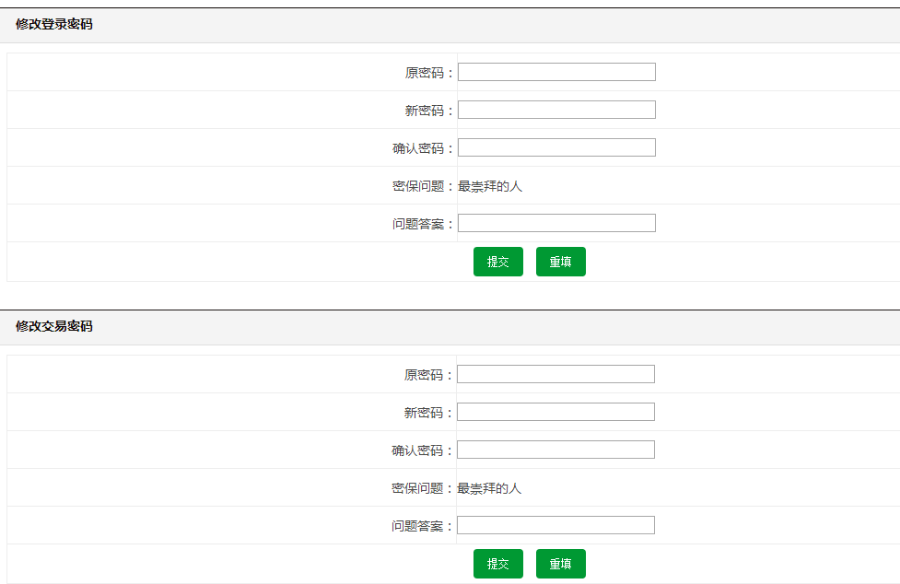Click the 原密码 field under 修改交易密码
900x584 pixels.
point(556,373)
